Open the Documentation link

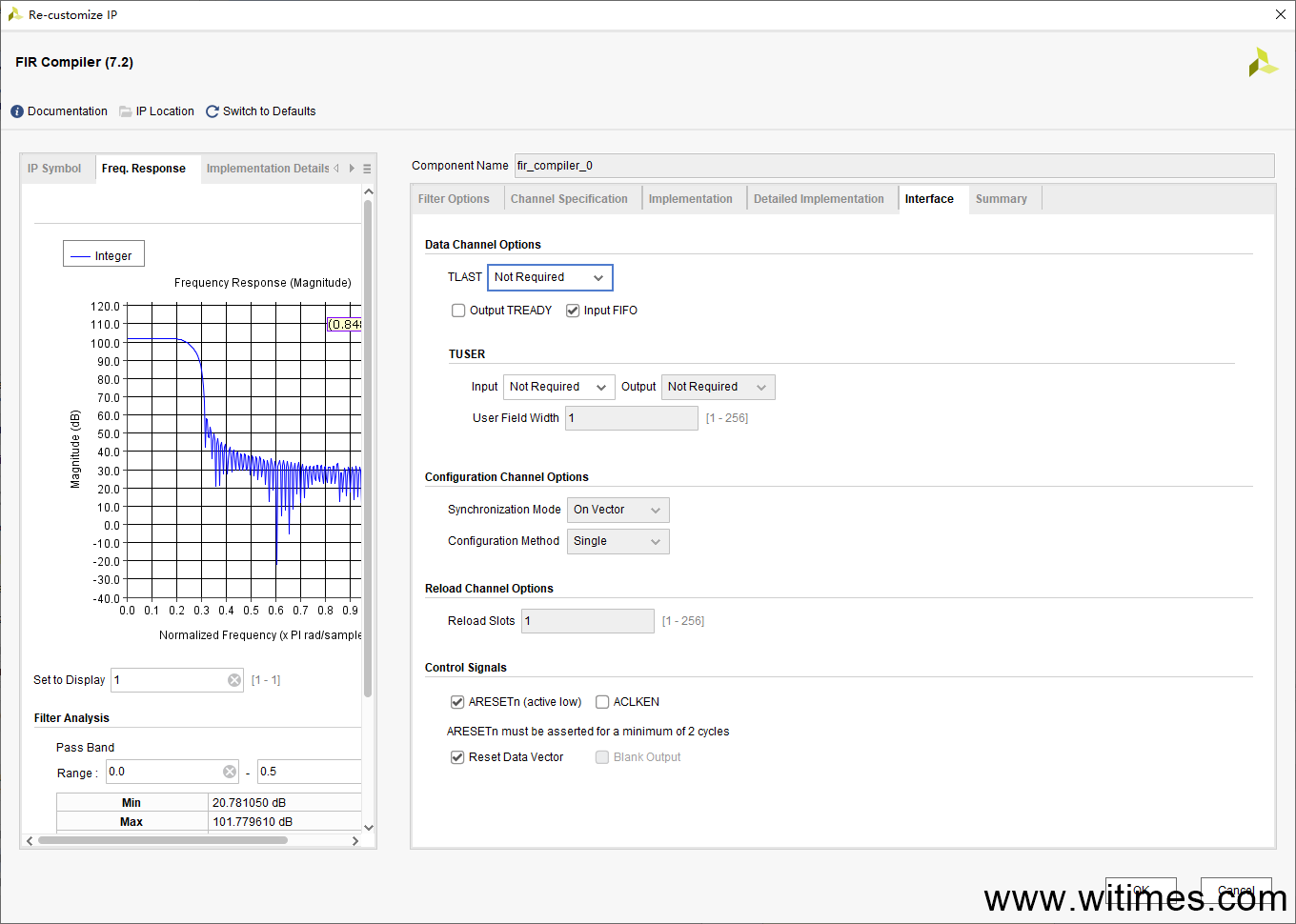68,111
